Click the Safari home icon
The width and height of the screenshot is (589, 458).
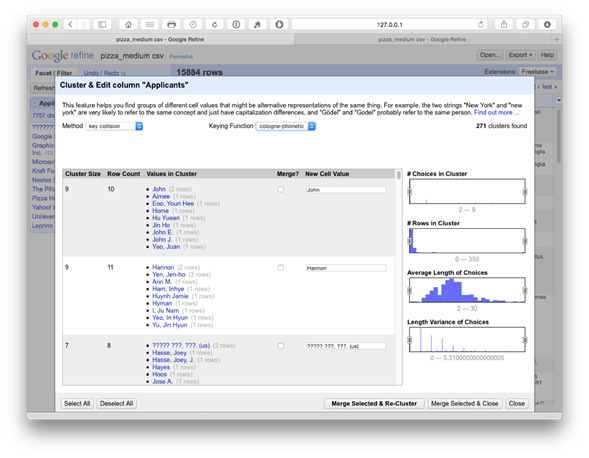(128, 25)
